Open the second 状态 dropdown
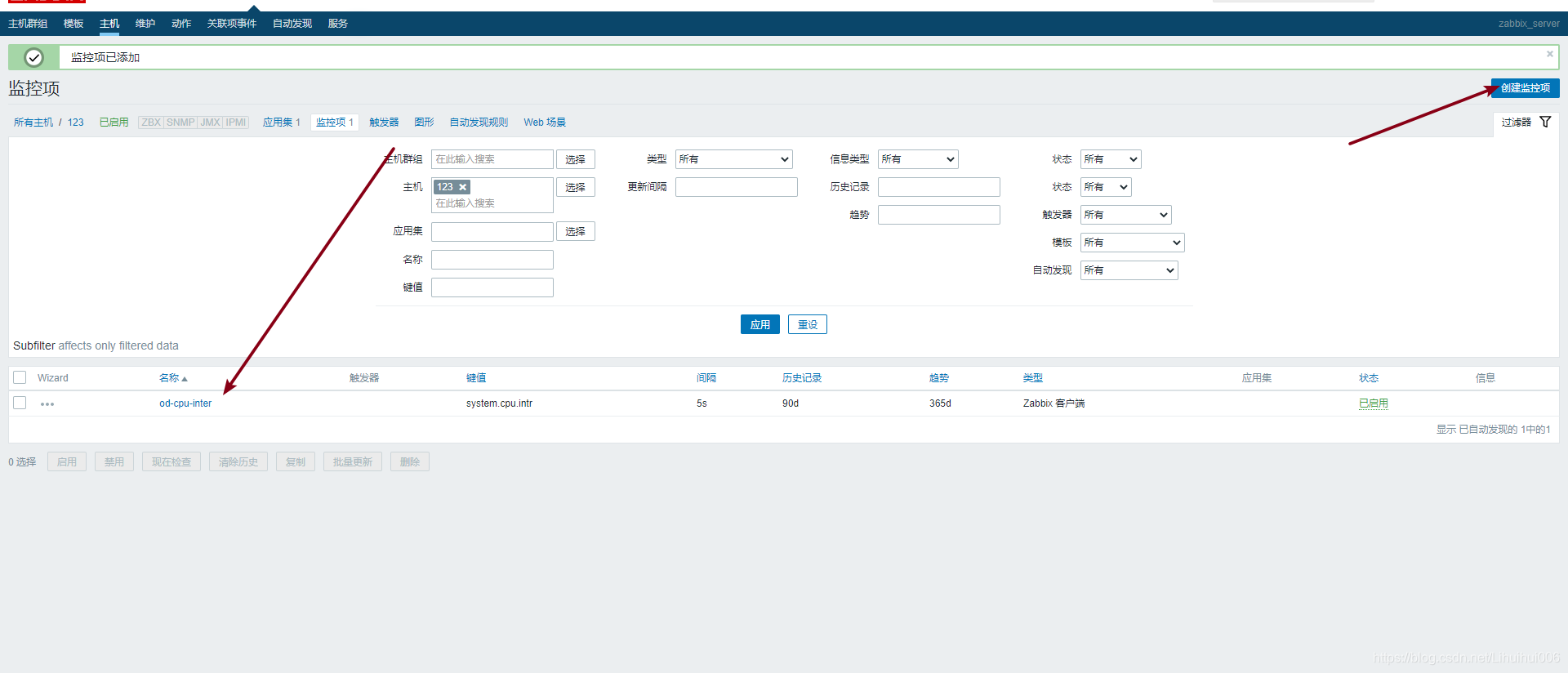The image size is (1568, 673). click(x=1106, y=187)
